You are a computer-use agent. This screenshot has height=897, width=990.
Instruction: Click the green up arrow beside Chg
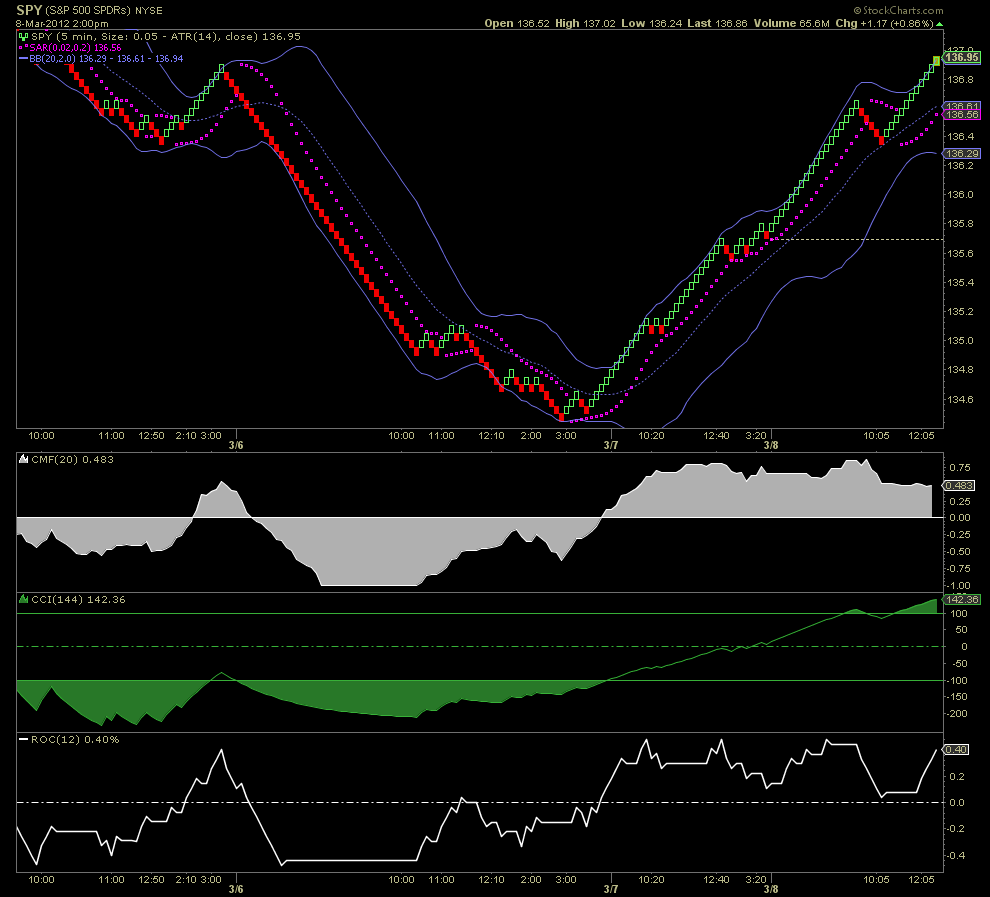(x=939, y=24)
